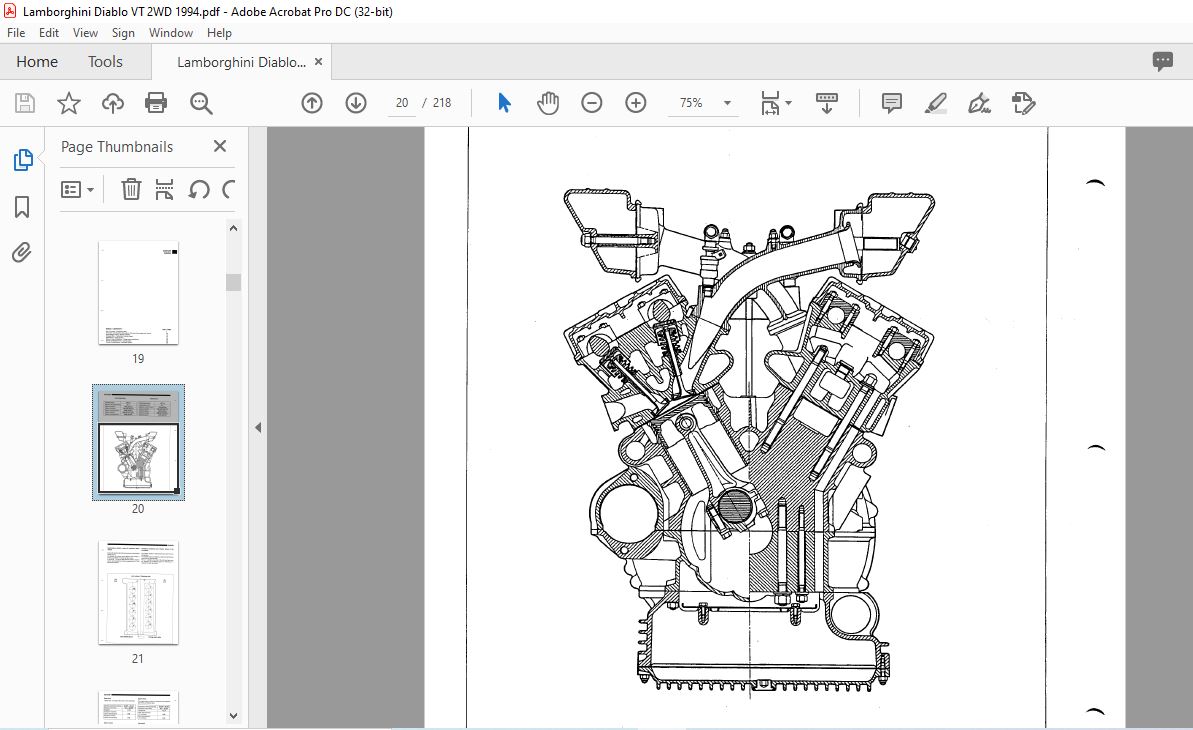
Task: Expand fit page options dropdown arrow
Action: [x=788, y=103]
